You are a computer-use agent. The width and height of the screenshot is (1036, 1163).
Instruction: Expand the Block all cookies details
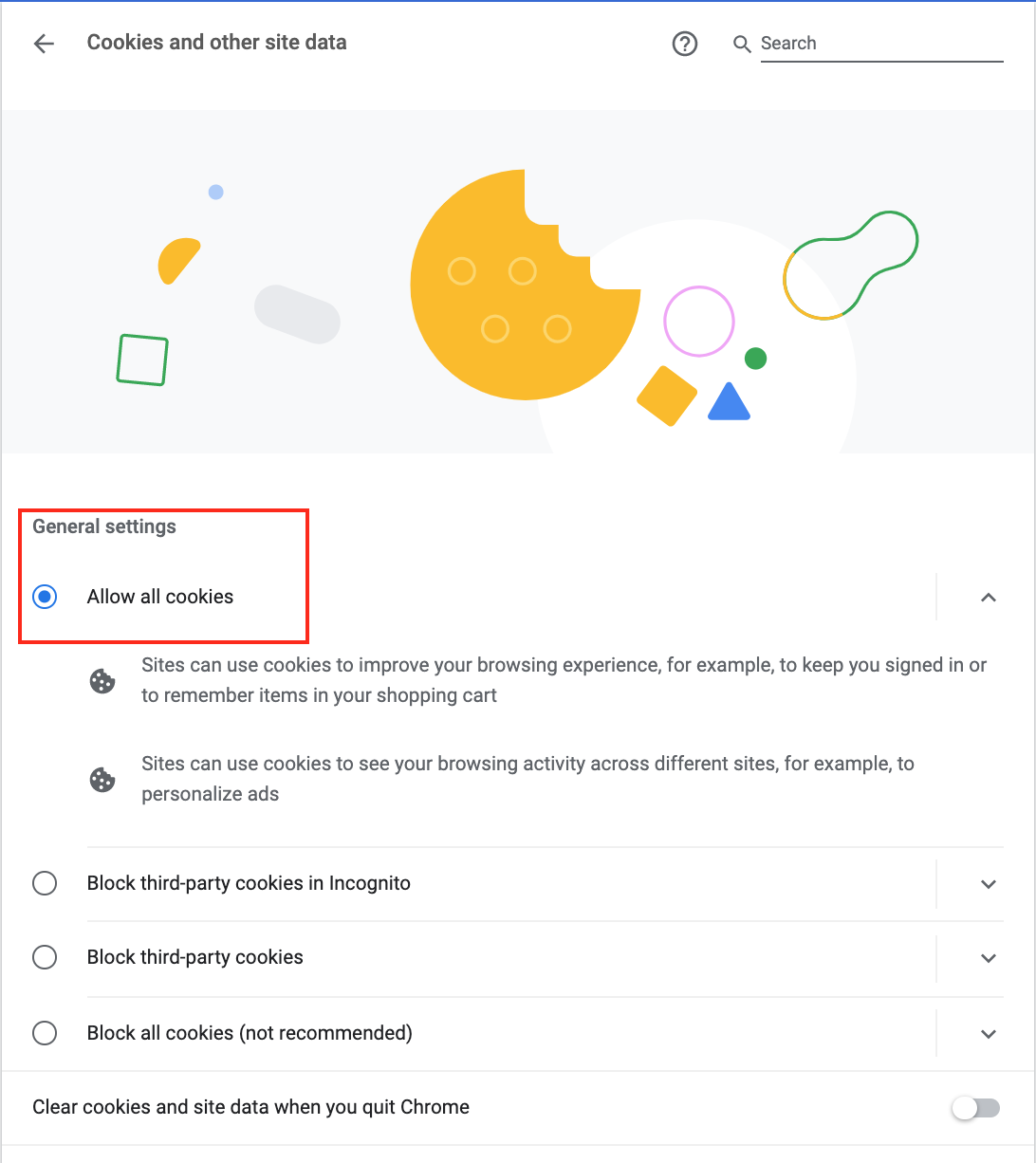point(988,1033)
